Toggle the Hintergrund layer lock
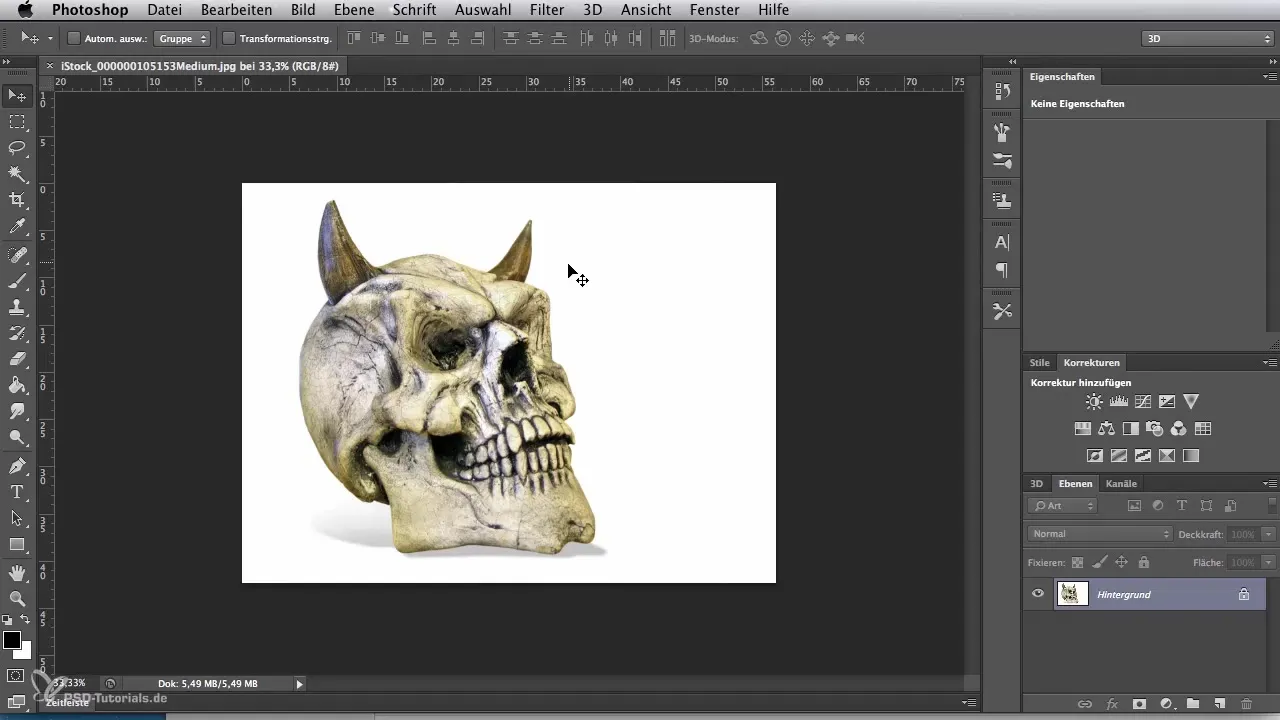Image resolution: width=1280 pixels, height=720 pixels. click(1244, 594)
